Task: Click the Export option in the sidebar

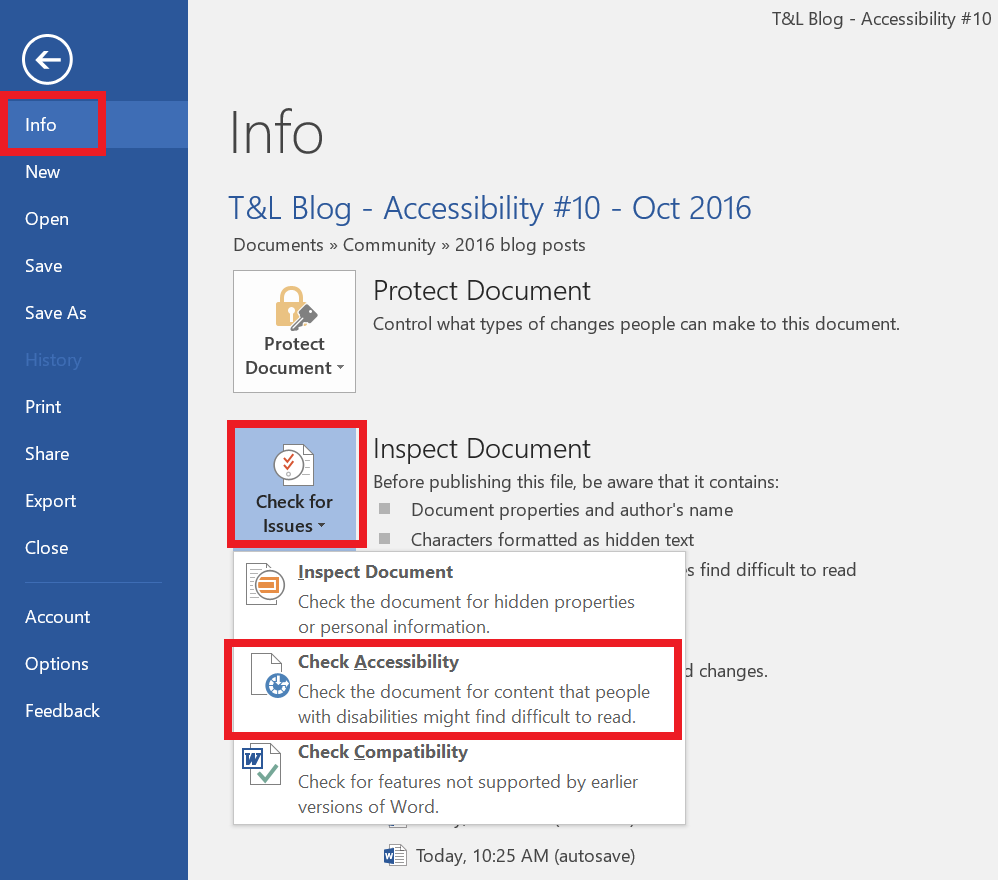Action: (50, 500)
